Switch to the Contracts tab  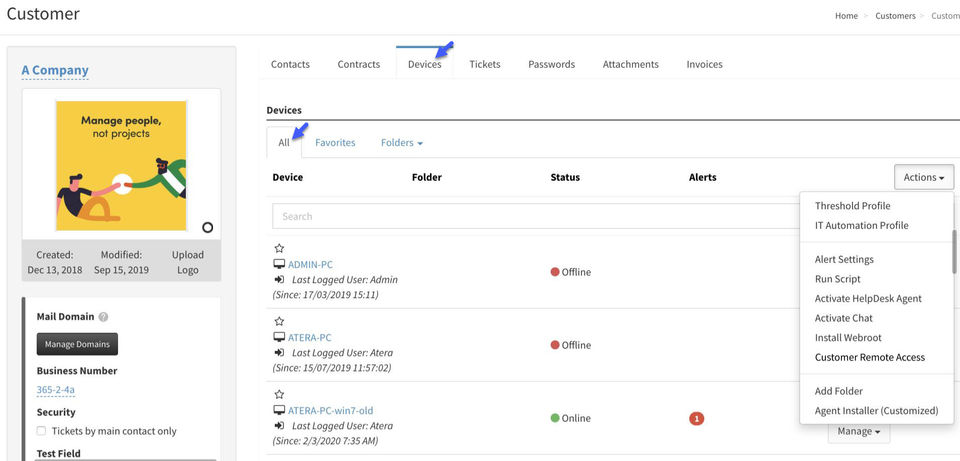[x=359, y=64]
